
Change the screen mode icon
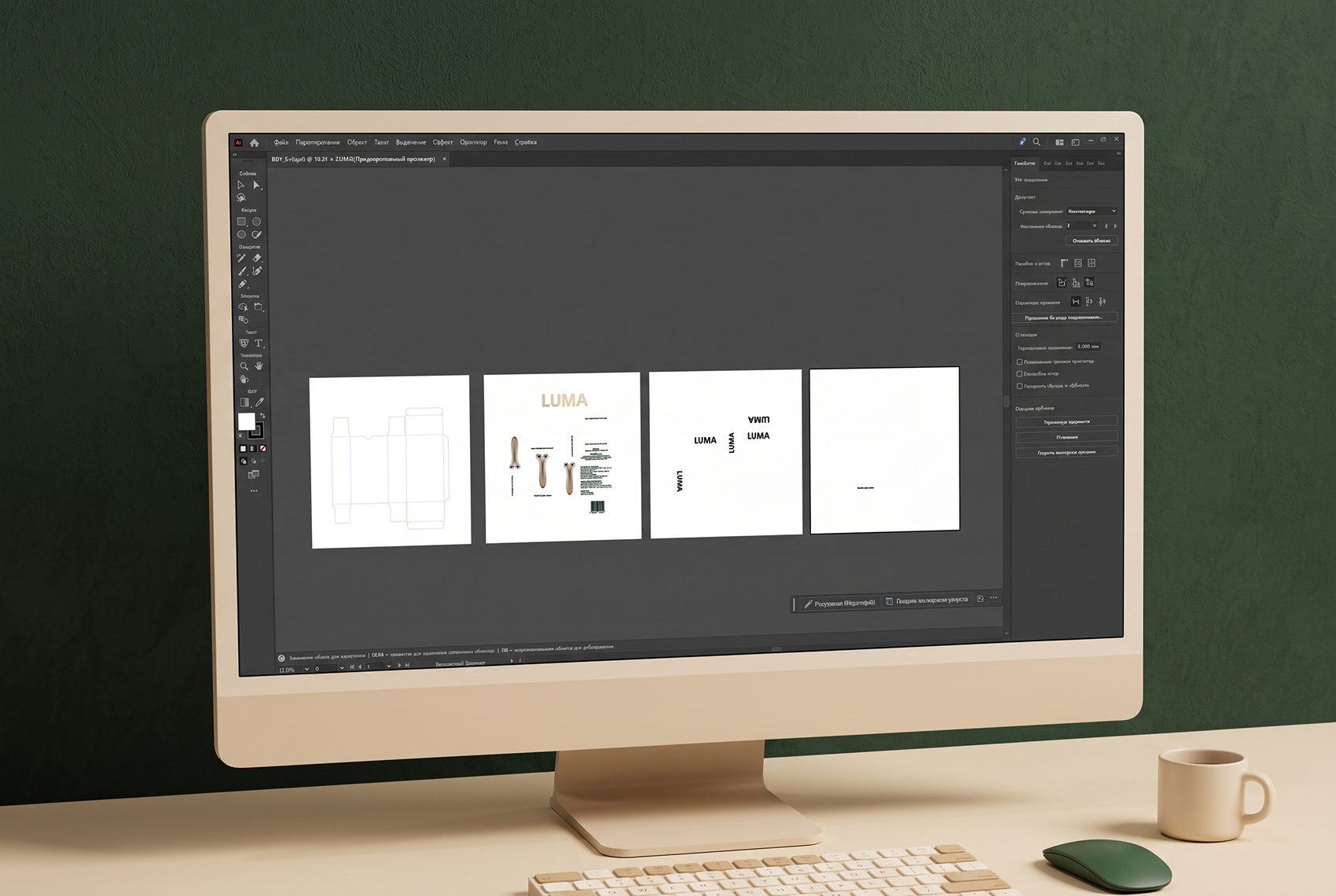[x=253, y=475]
